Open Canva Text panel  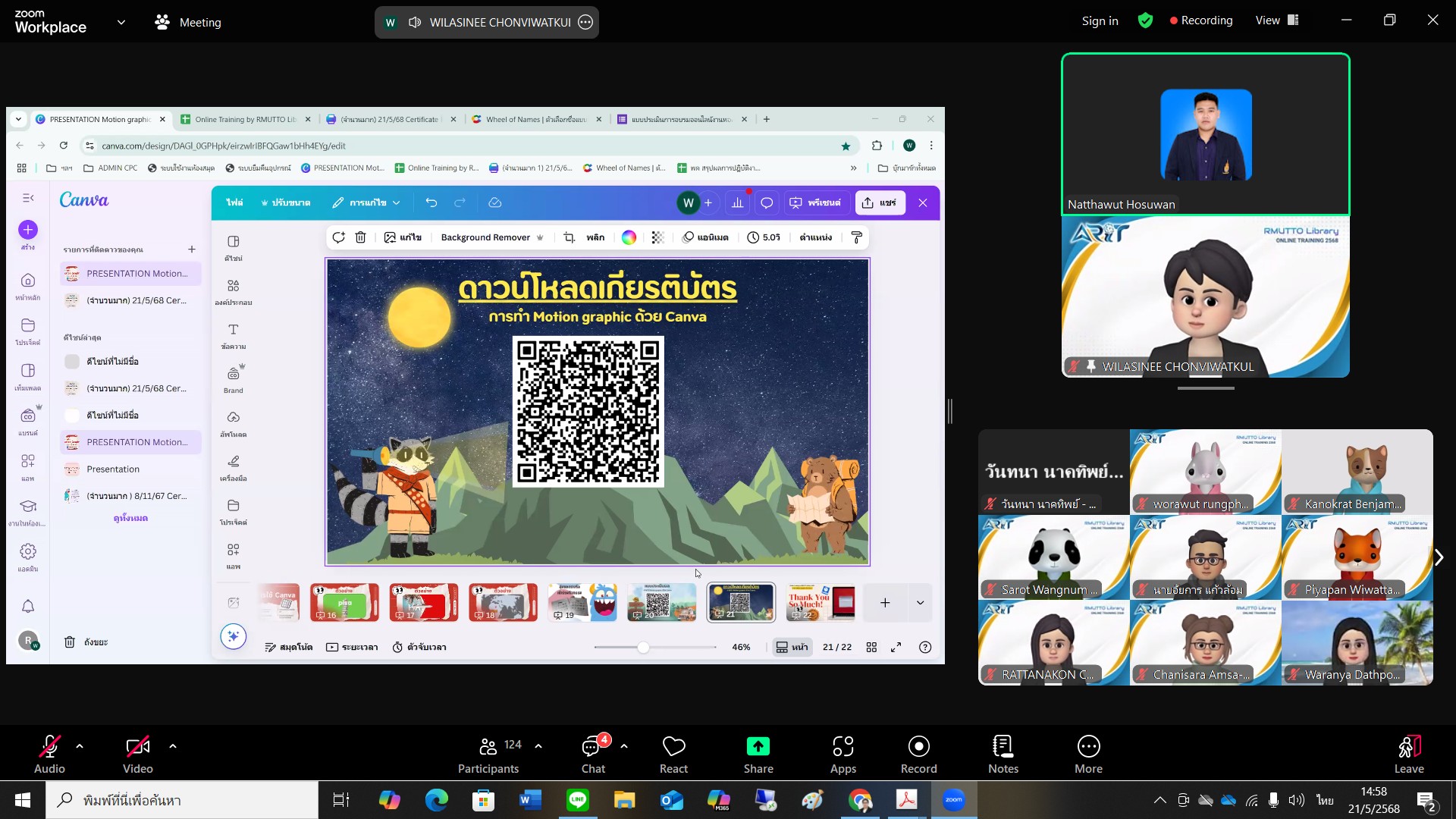click(x=234, y=335)
